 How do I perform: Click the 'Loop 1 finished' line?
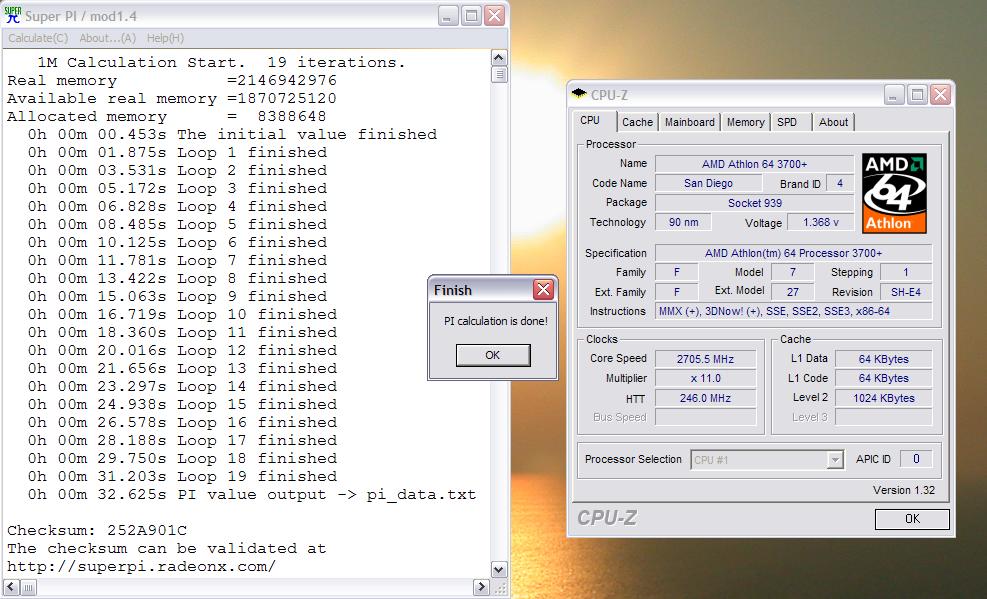(177, 152)
